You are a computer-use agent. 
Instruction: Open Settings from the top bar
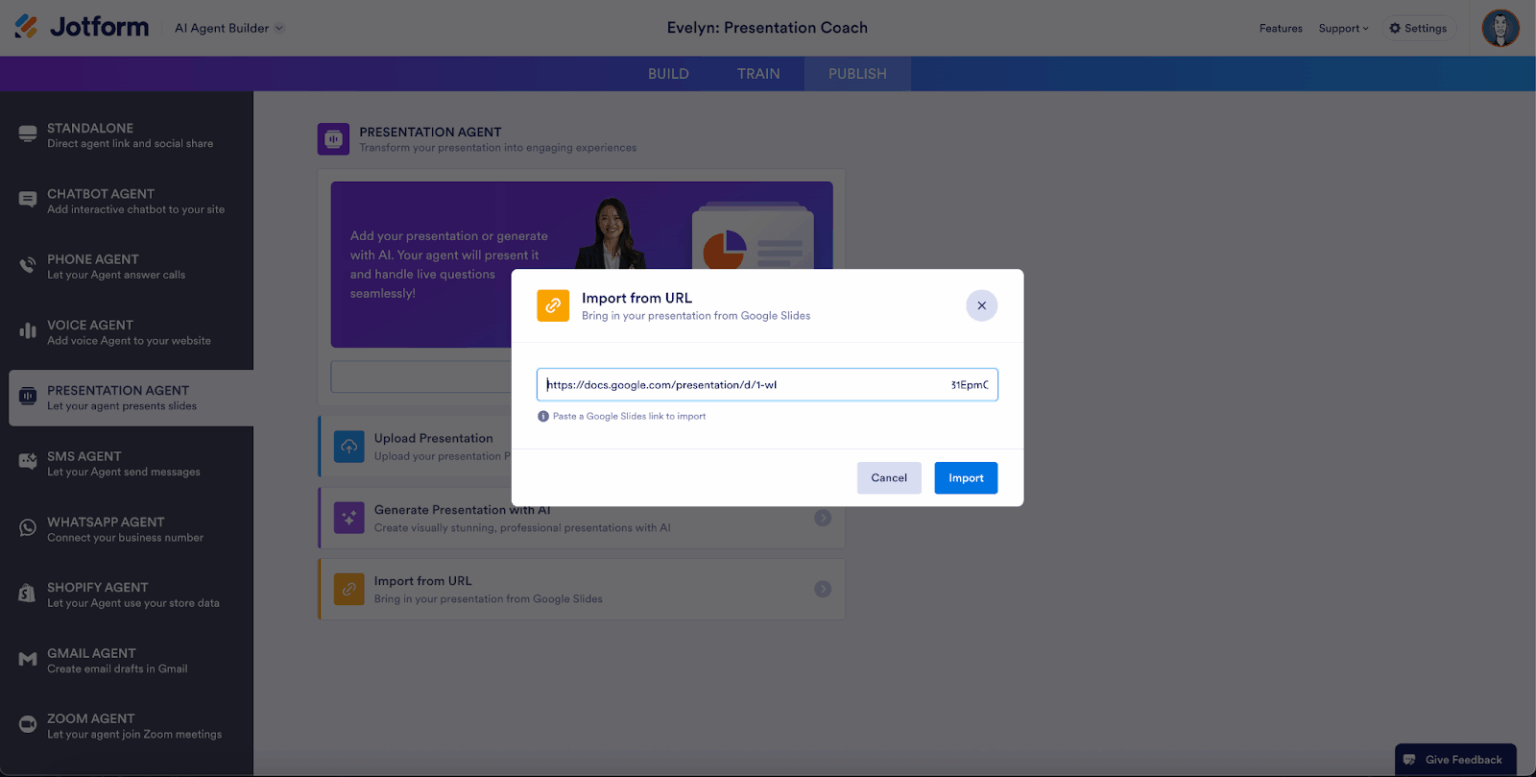(x=1418, y=28)
